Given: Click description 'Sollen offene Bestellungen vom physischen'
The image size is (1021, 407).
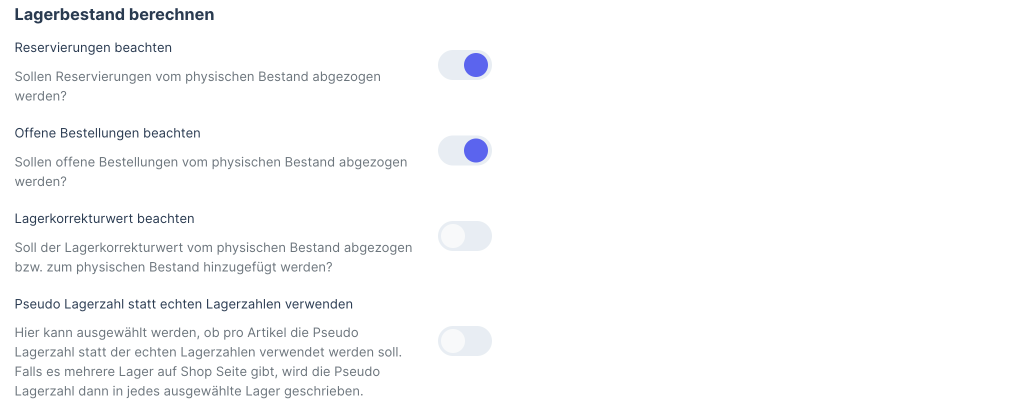Looking at the screenshot, I should [x=210, y=161].
